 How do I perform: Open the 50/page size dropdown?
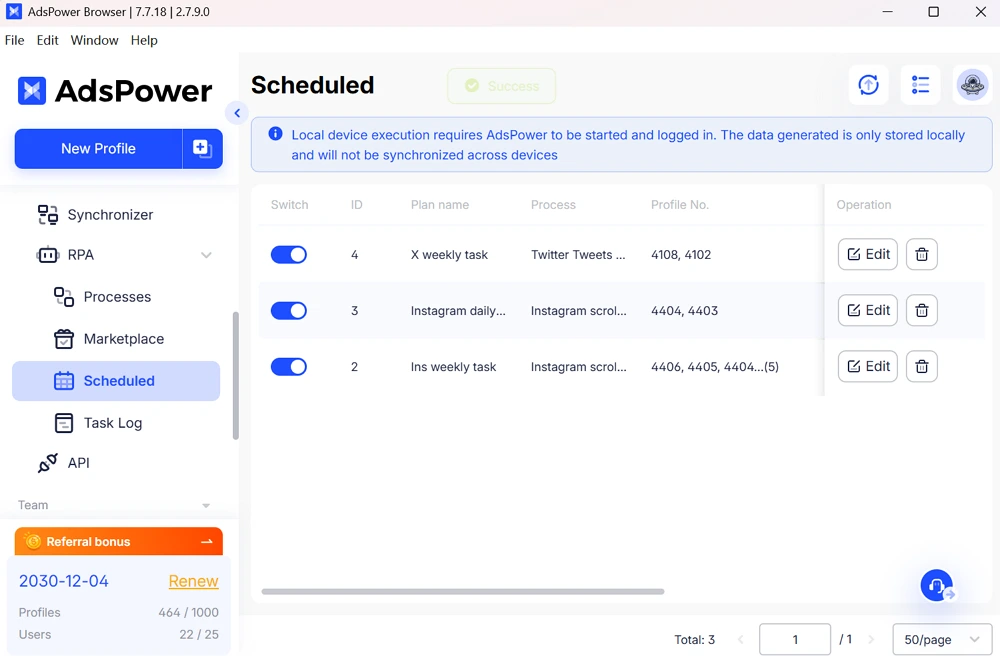(941, 640)
